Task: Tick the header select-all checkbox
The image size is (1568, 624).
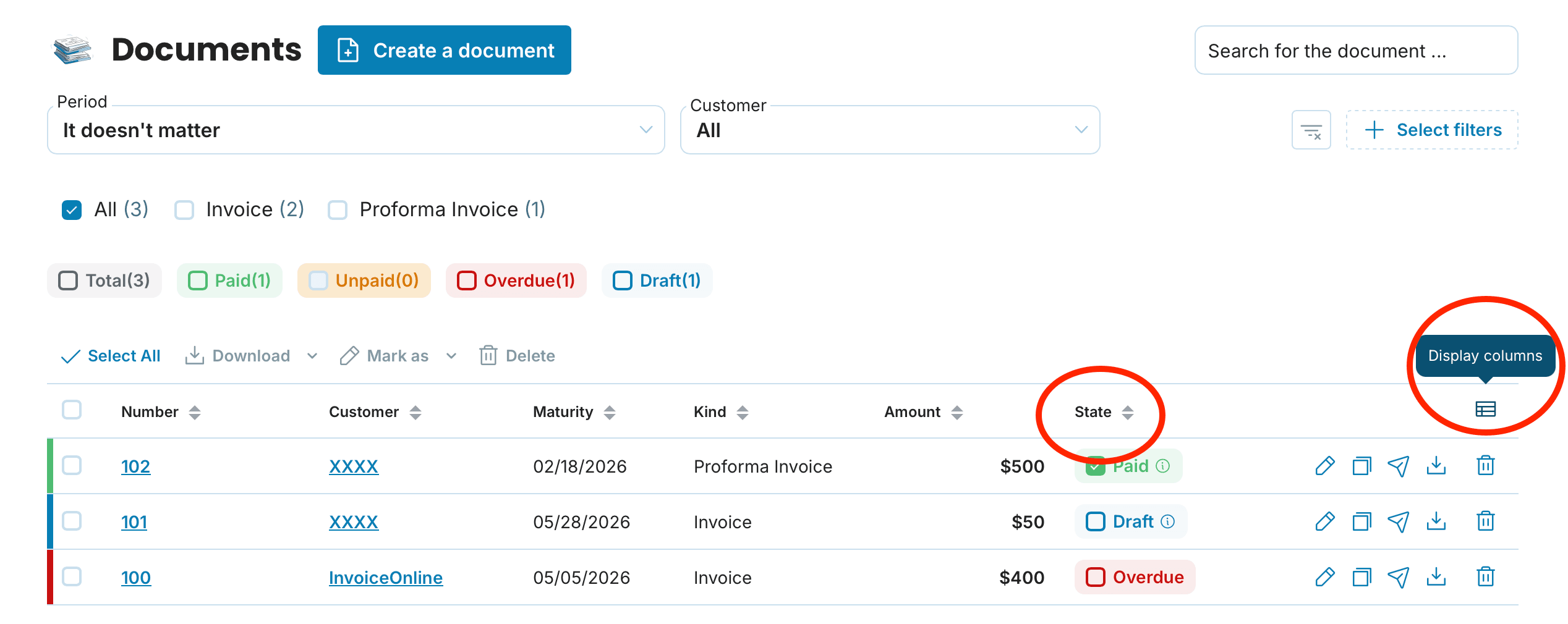Action: pos(72,410)
